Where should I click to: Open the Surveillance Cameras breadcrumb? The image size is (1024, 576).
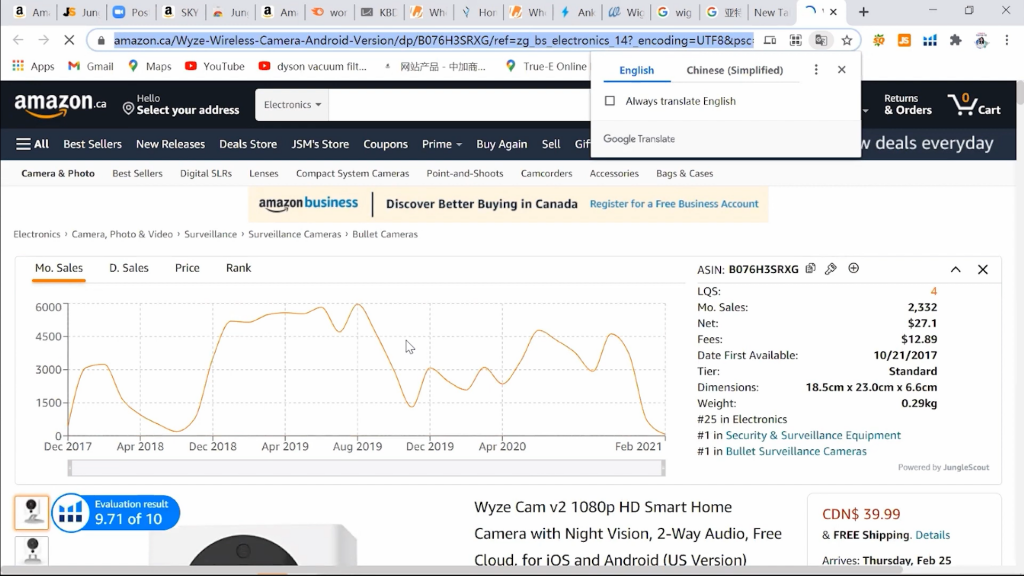pyautogui.click(x=295, y=234)
